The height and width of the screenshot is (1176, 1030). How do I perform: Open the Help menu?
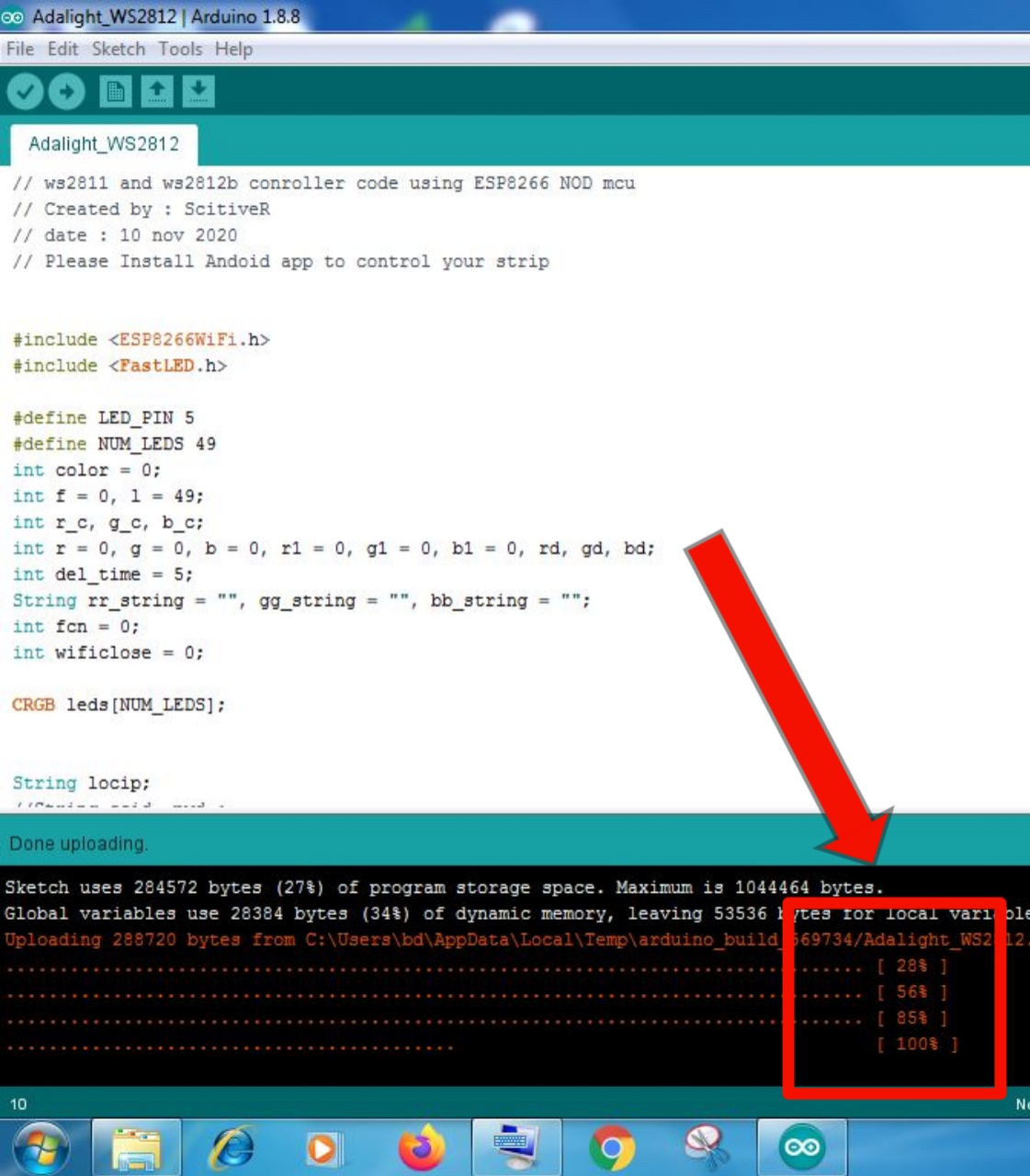coord(233,49)
